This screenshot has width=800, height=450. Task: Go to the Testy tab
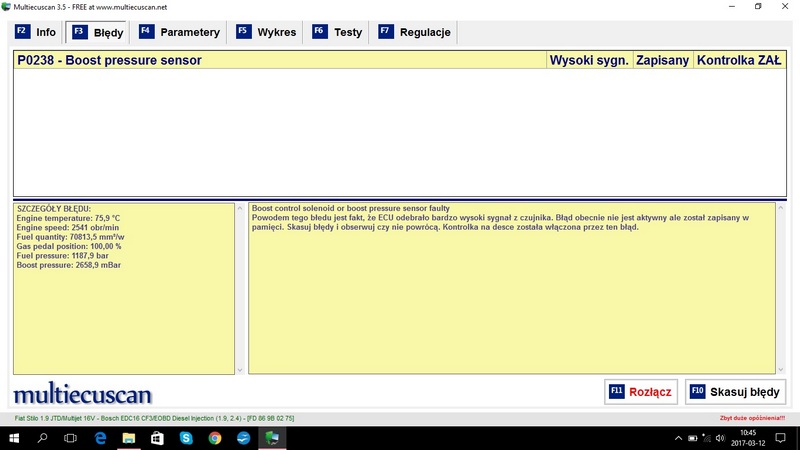337,32
